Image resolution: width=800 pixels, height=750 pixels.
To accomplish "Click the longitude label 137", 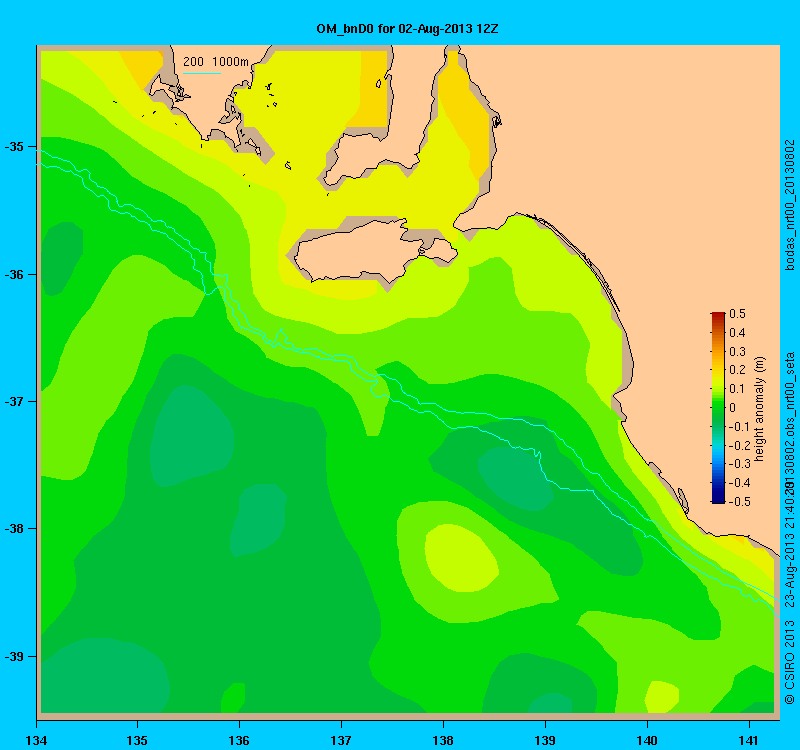I will [341, 740].
